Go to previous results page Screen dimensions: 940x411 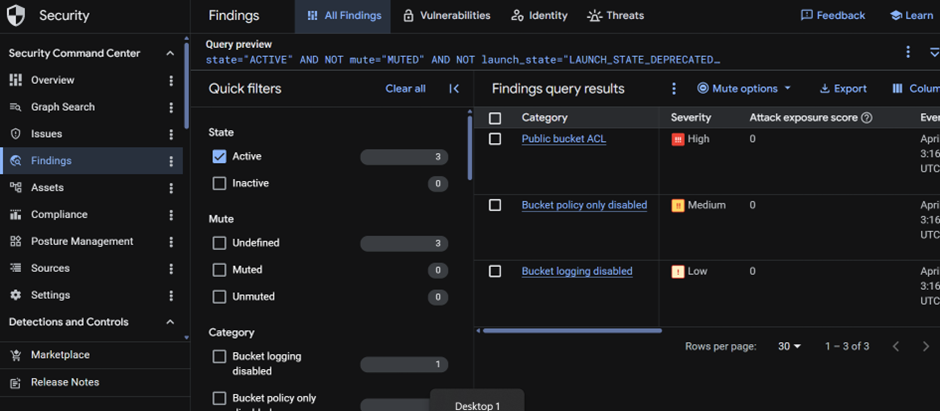(896, 346)
